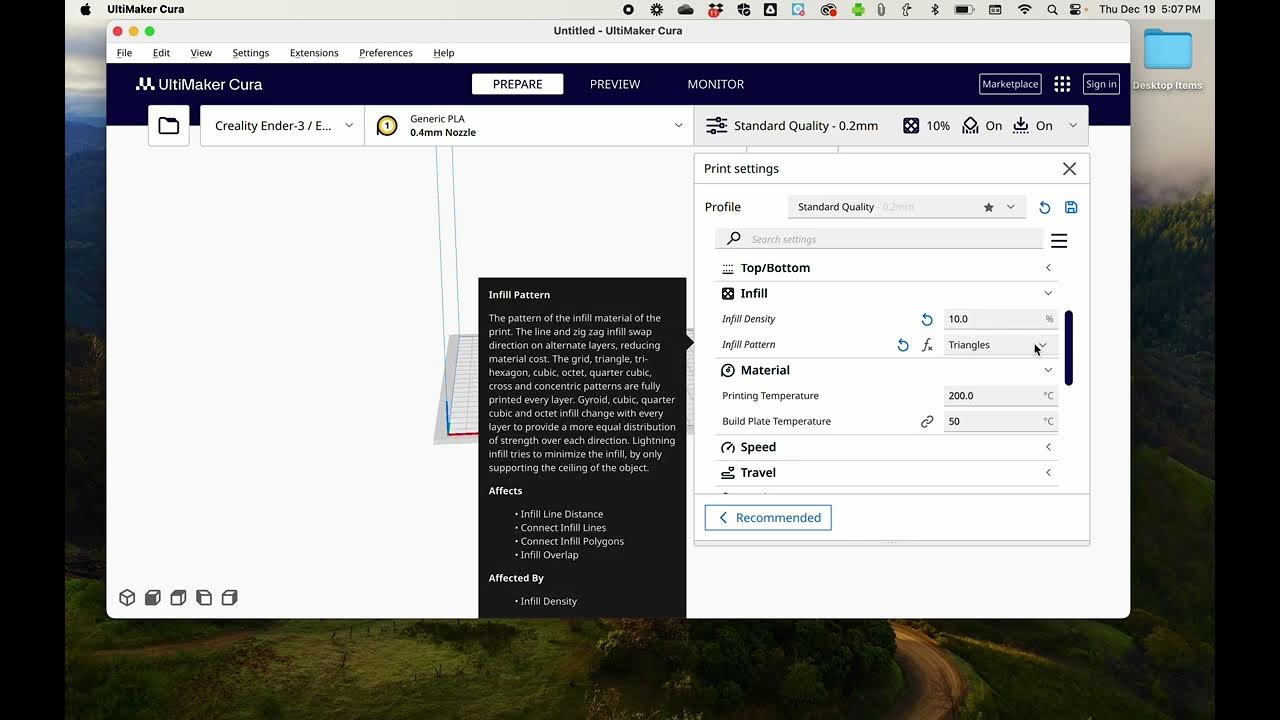Click the Top/Bottom category icon
The height and width of the screenshot is (720, 1280).
[x=728, y=268]
